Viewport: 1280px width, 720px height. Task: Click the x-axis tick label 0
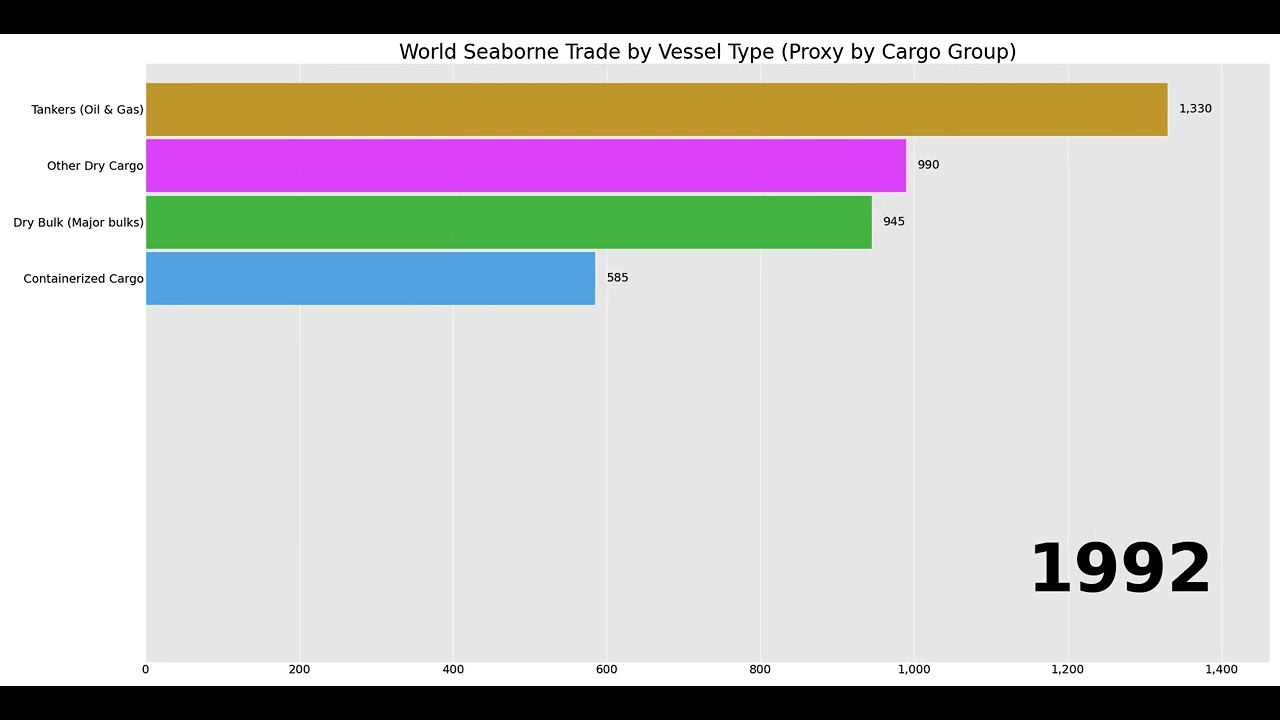click(145, 670)
